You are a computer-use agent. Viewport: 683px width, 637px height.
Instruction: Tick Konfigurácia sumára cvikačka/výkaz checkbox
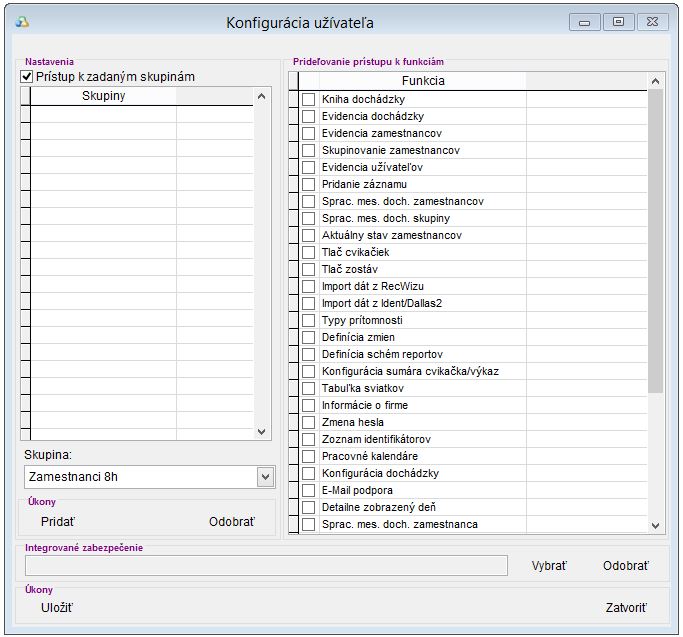click(x=308, y=371)
